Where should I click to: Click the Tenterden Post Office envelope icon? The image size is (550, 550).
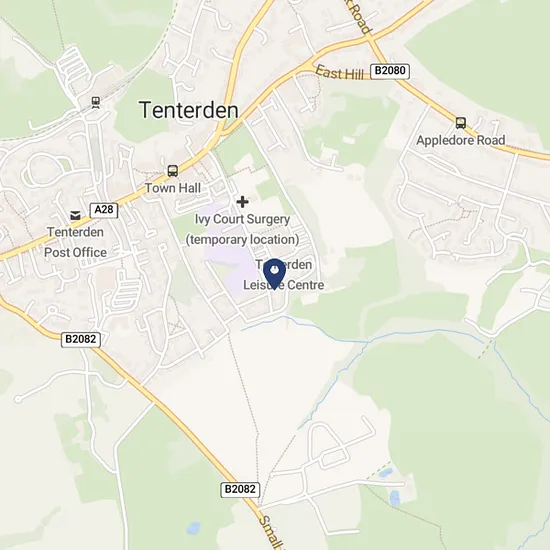tap(75, 215)
